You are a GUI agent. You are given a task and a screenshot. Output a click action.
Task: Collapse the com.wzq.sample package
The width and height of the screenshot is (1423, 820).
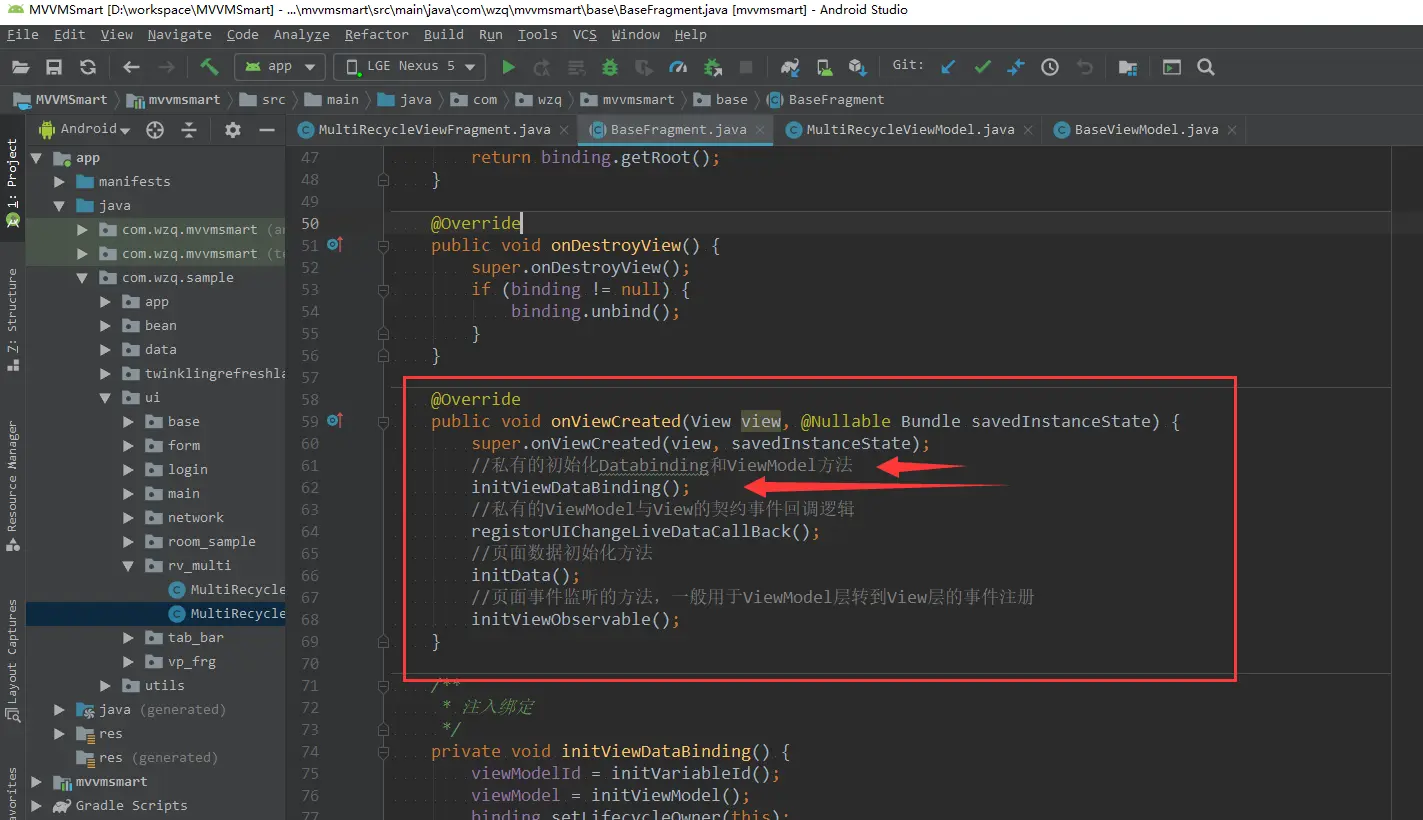[x=83, y=277]
